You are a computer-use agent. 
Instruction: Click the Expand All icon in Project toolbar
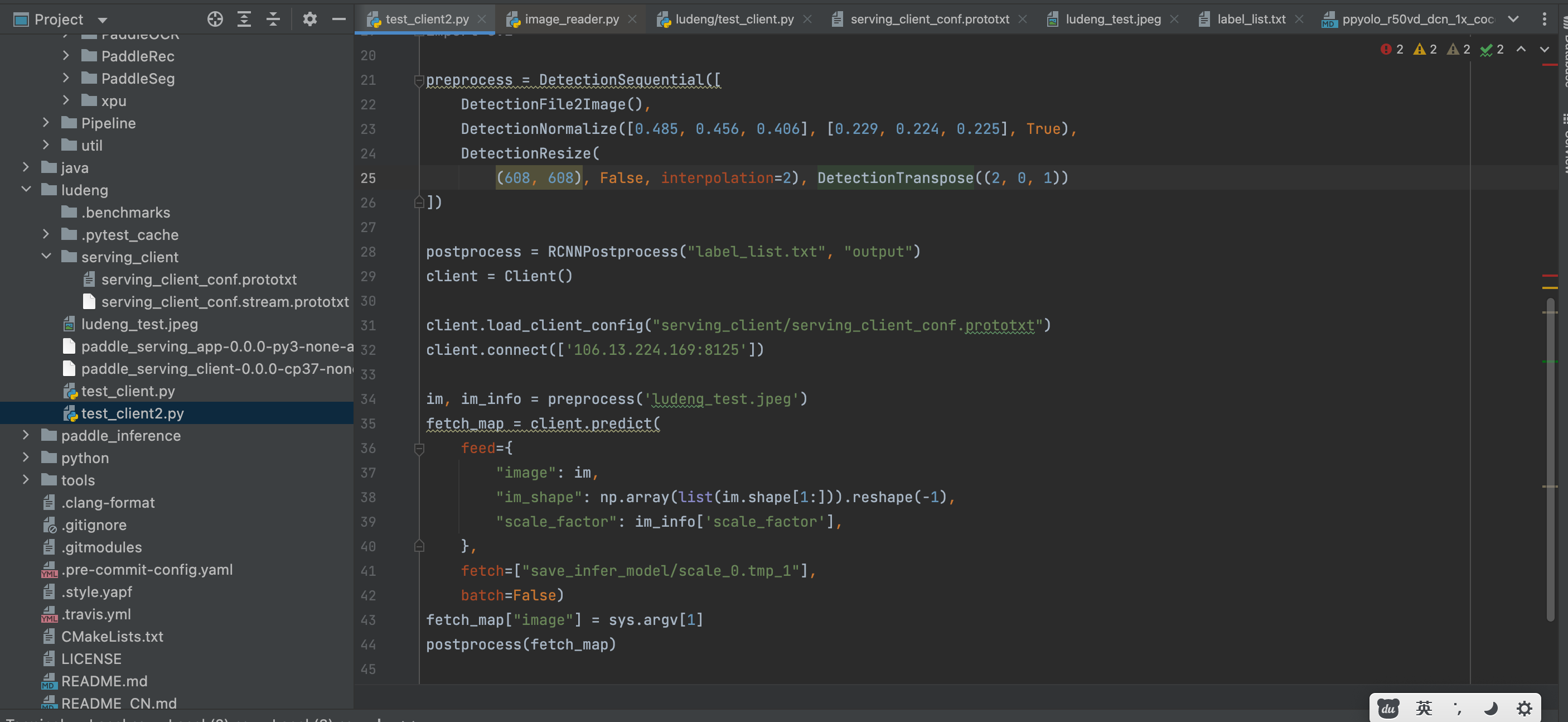click(244, 19)
